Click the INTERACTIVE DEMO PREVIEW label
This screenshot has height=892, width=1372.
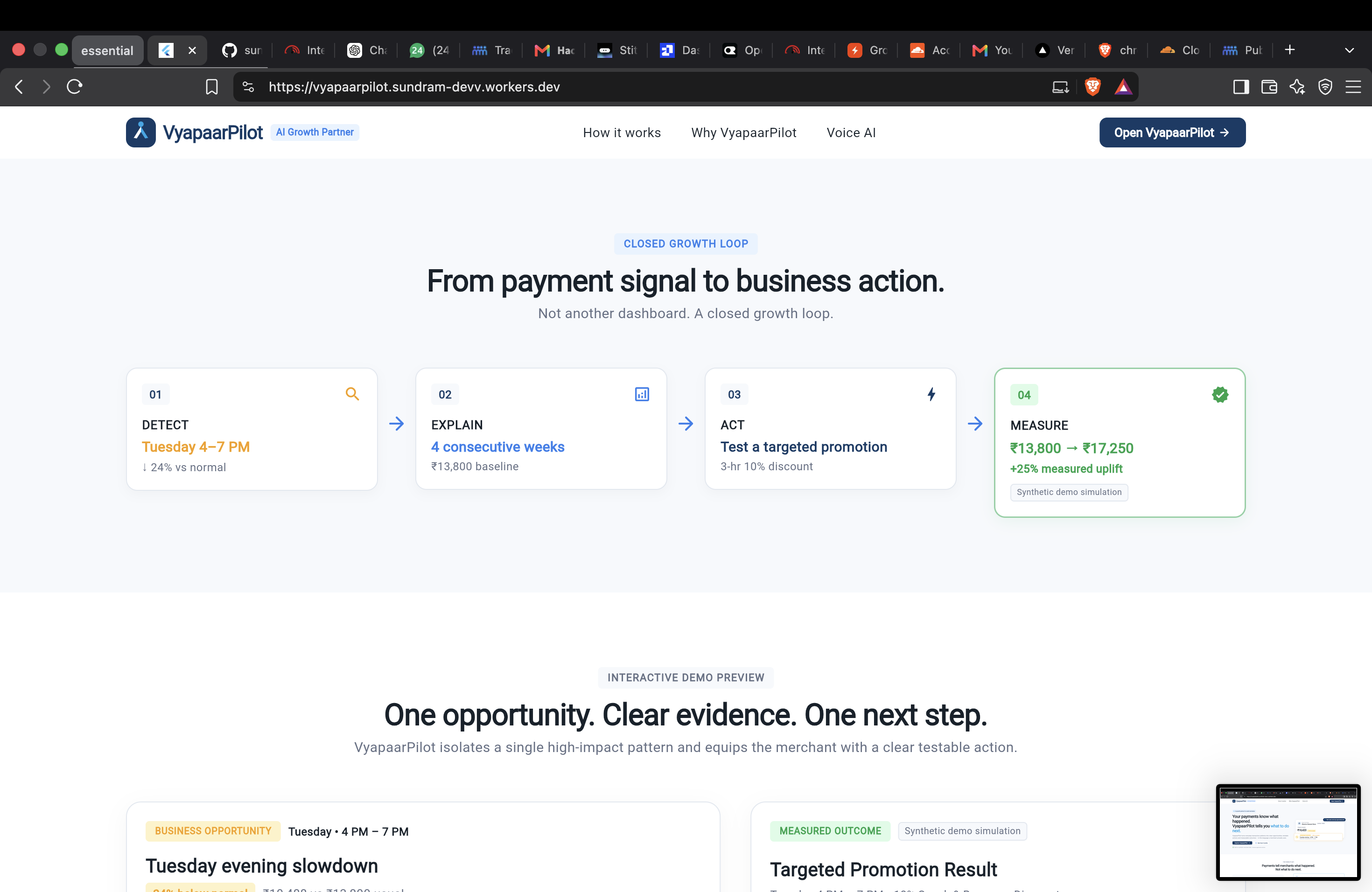[x=686, y=678]
